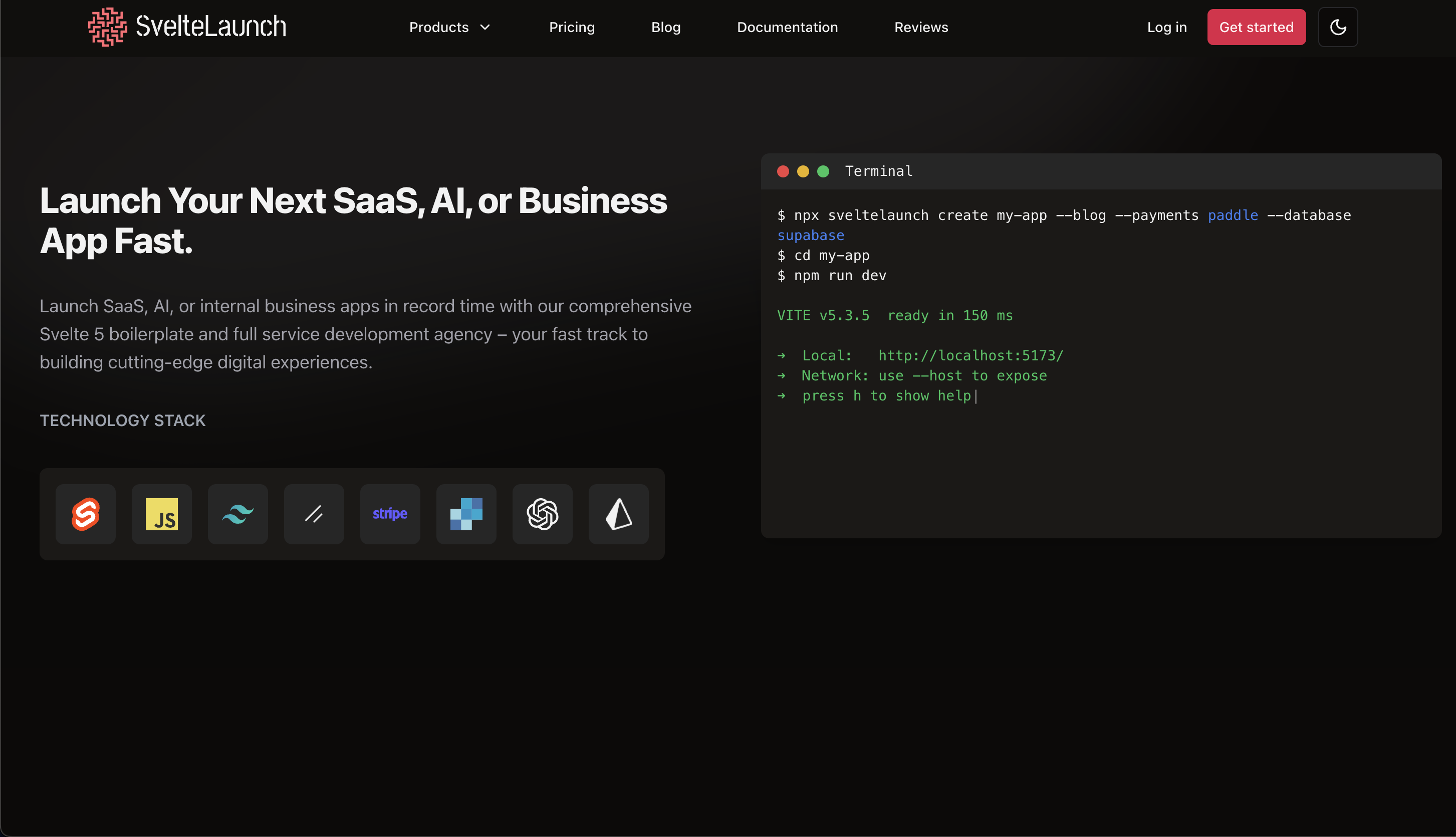Screen dimensions: 1456x837
Task: Click the 'http://localhost:5173/' URL in terminal
Action: 970,356
